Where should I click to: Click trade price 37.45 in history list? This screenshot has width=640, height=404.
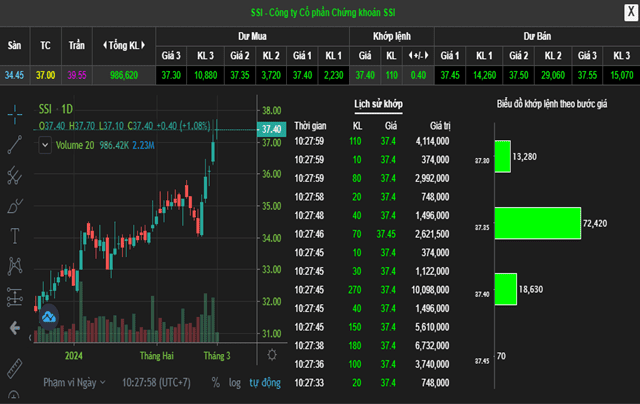pyautogui.click(x=386, y=234)
